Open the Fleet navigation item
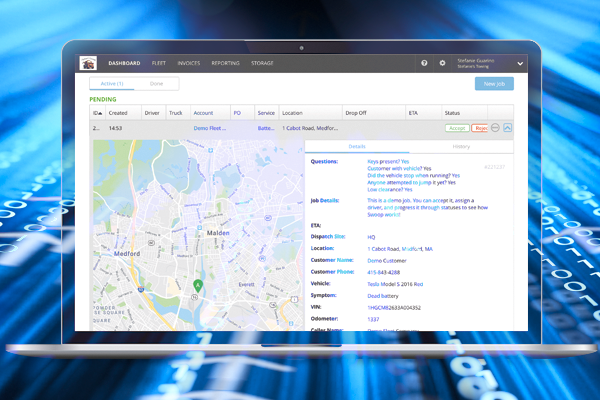Image resolution: width=600 pixels, height=400 pixels. (159, 63)
